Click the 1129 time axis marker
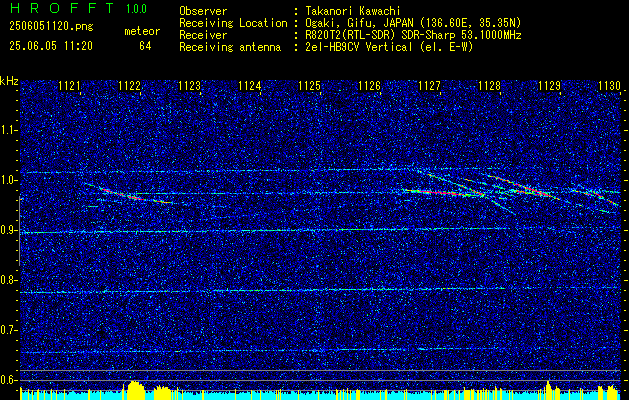629x400 pixels. click(x=549, y=86)
